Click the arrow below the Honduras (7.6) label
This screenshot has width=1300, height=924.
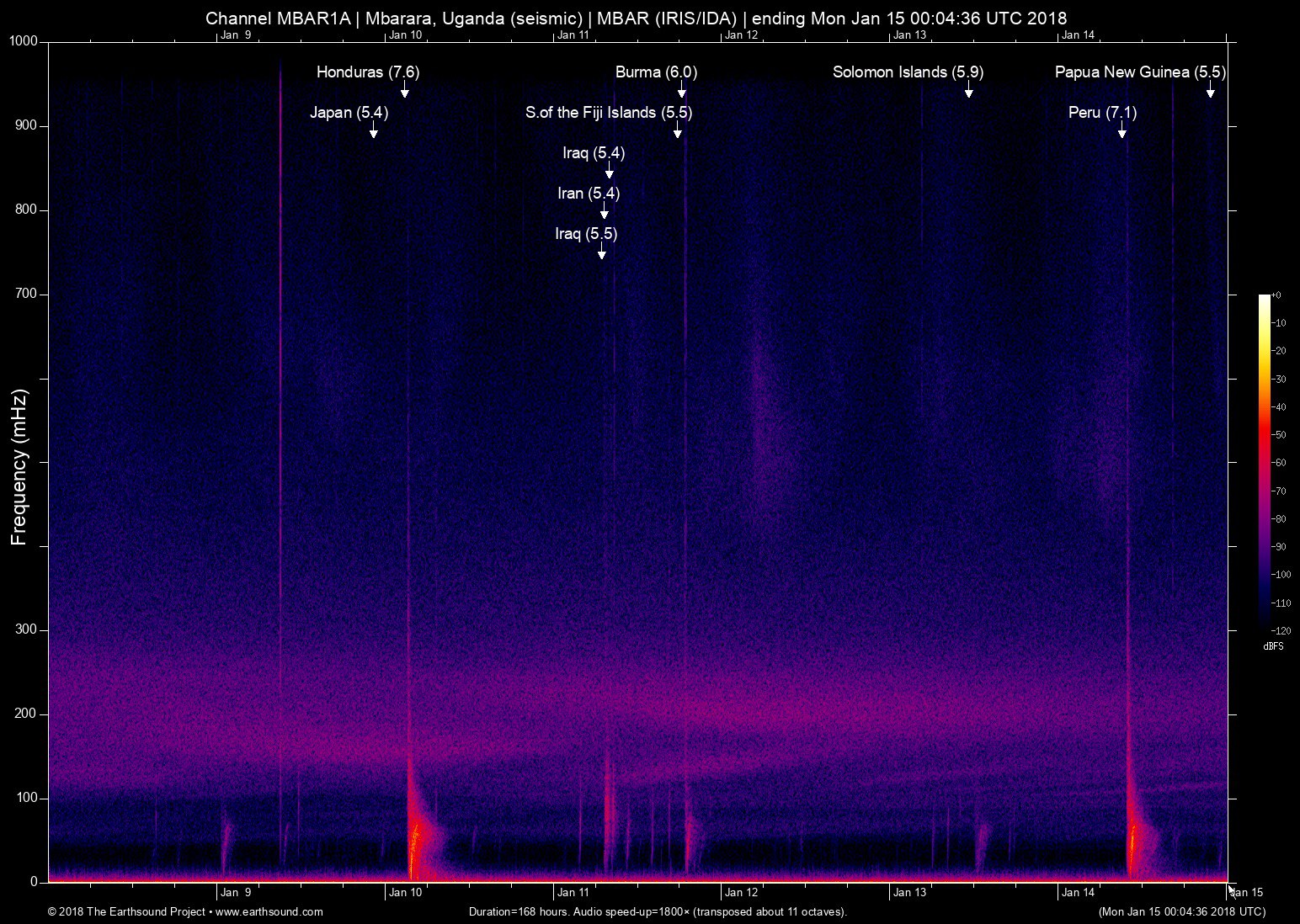coord(404,90)
